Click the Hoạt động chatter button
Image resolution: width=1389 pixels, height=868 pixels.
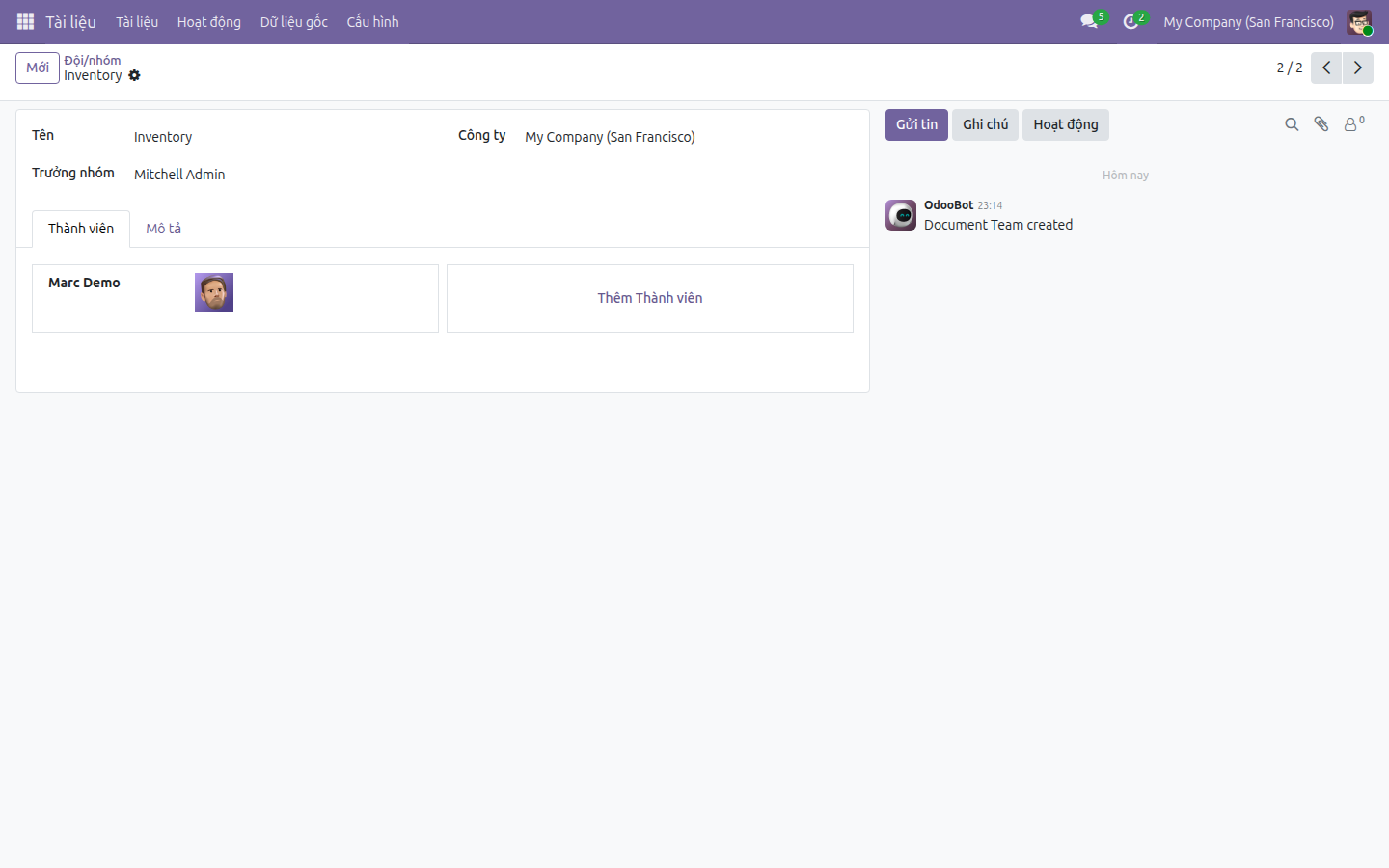[x=1066, y=124]
